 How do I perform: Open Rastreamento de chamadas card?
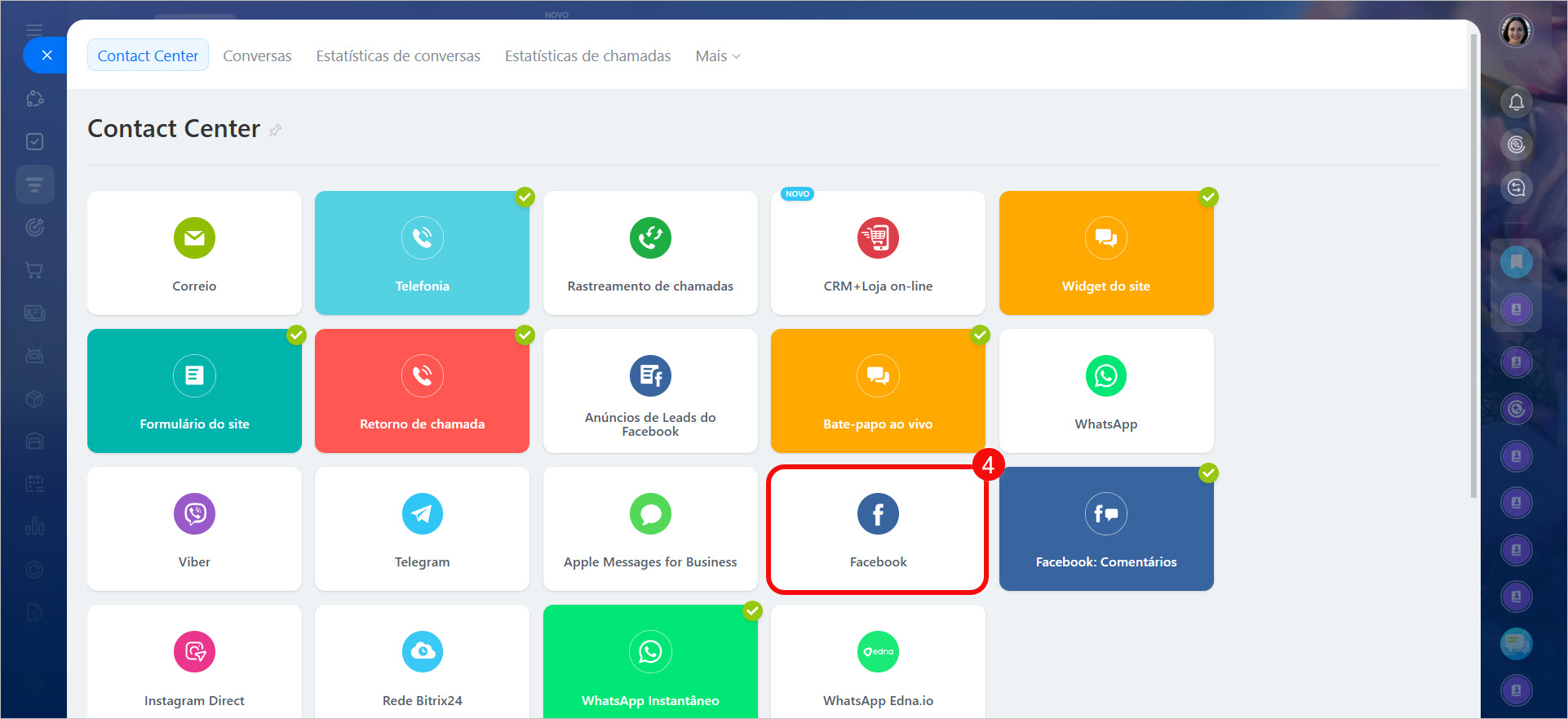pyautogui.click(x=650, y=253)
